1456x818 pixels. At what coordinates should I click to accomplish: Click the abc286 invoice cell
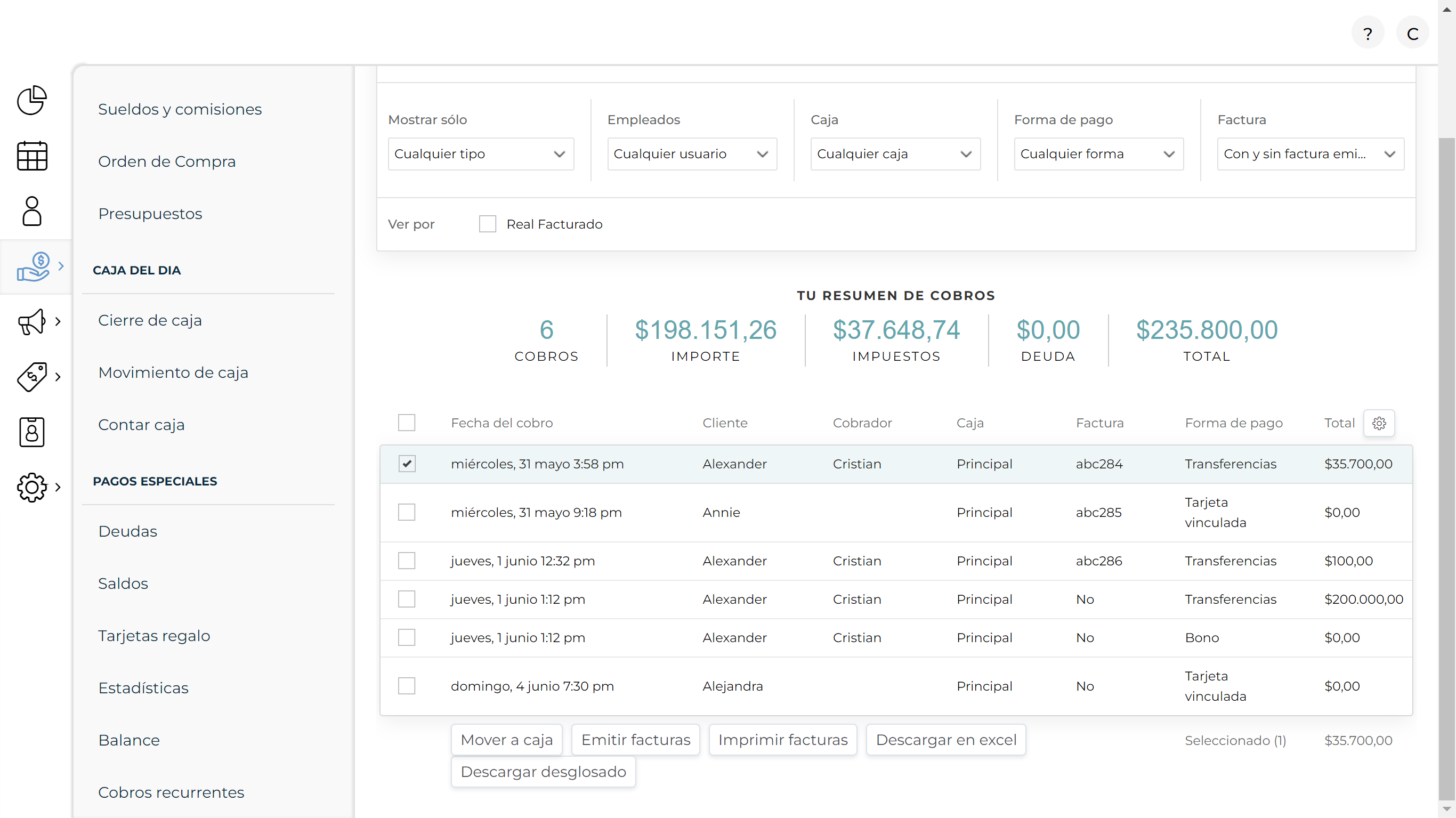[x=1099, y=561]
